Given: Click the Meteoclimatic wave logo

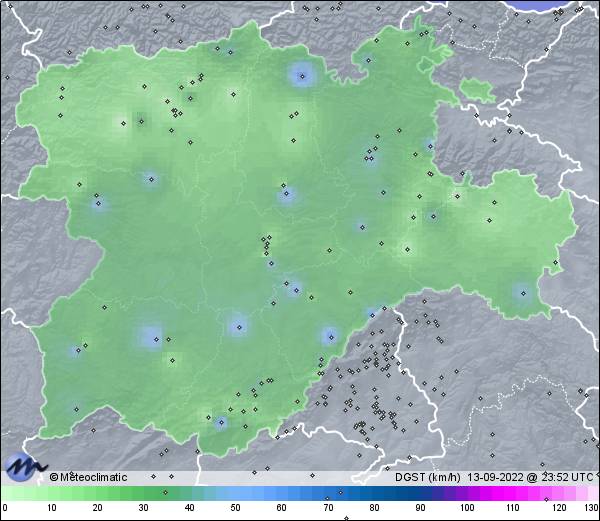Looking at the screenshot, I should 24,467.
